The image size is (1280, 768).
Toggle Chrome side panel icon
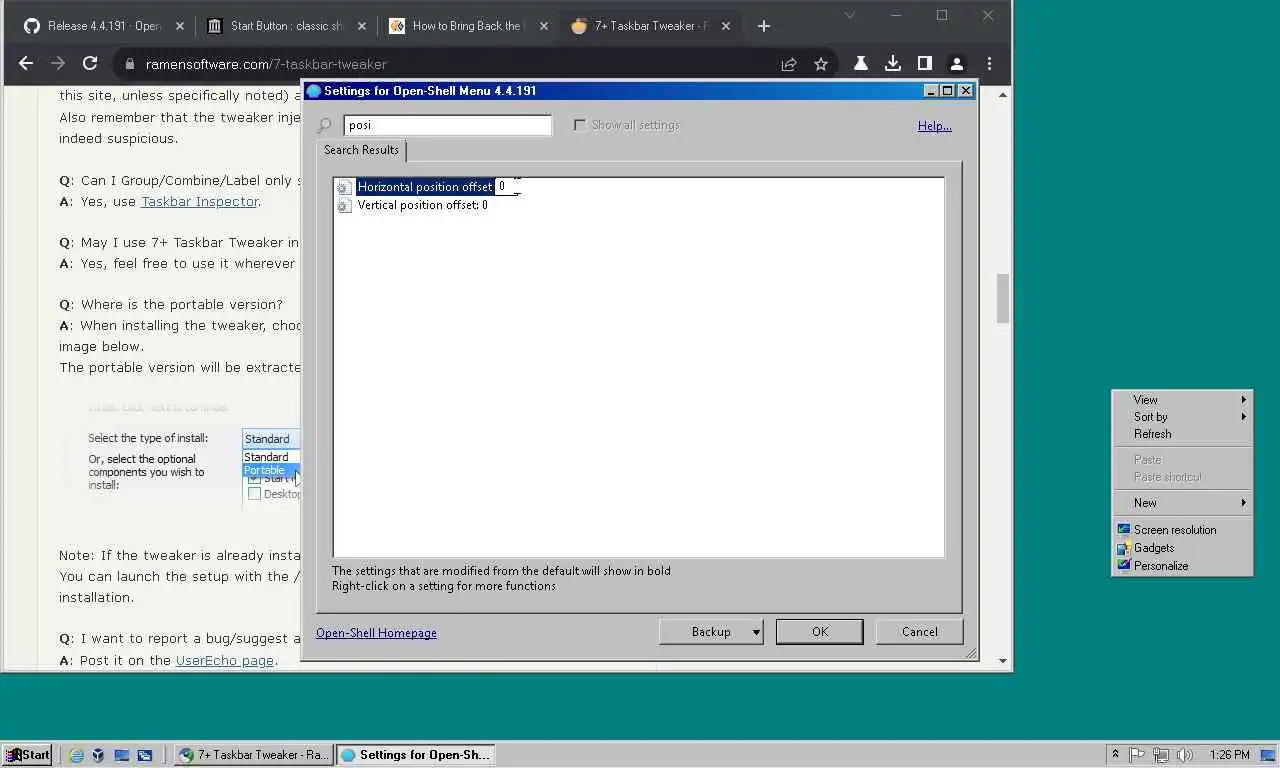point(925,63)
